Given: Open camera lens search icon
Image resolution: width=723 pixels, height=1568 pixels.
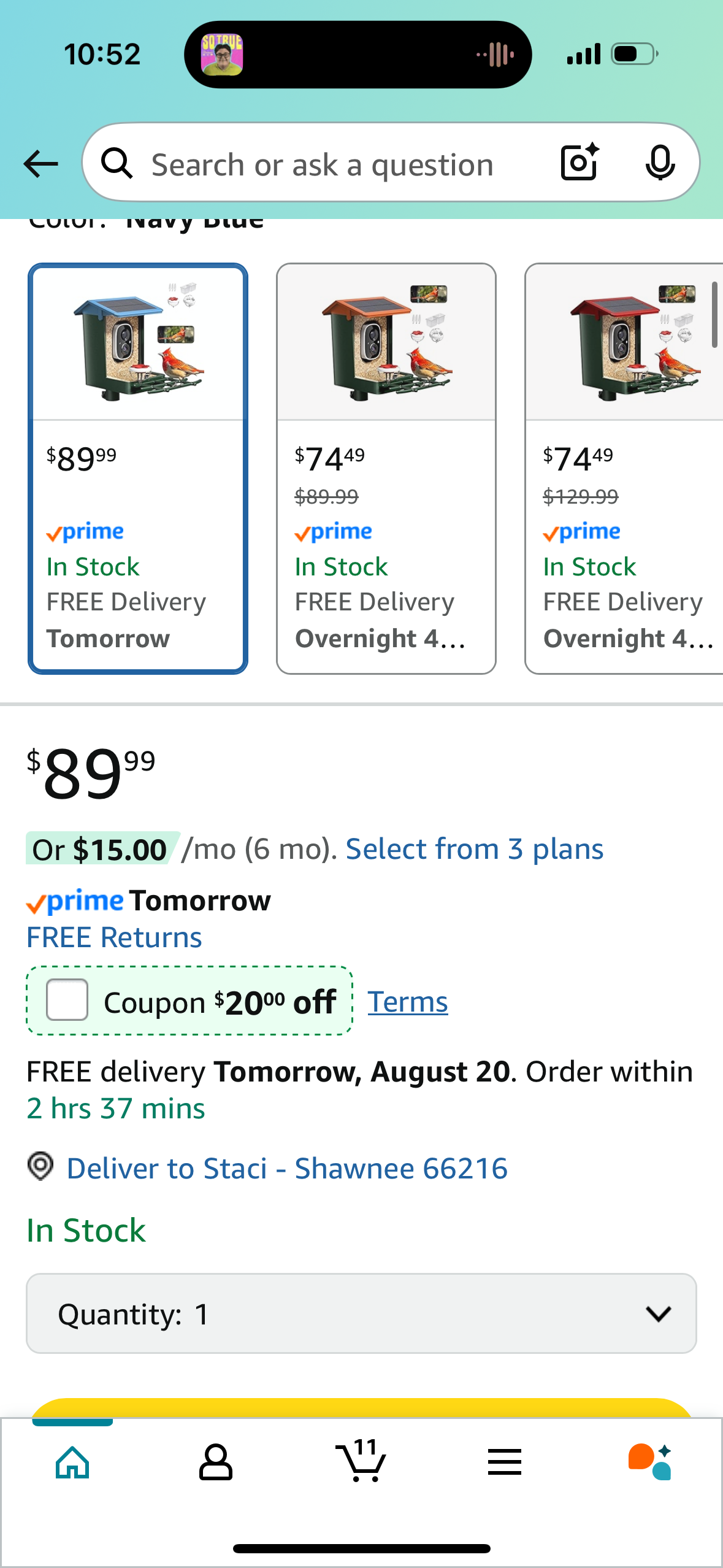Looking at the screenshot, I should point(580,163).
